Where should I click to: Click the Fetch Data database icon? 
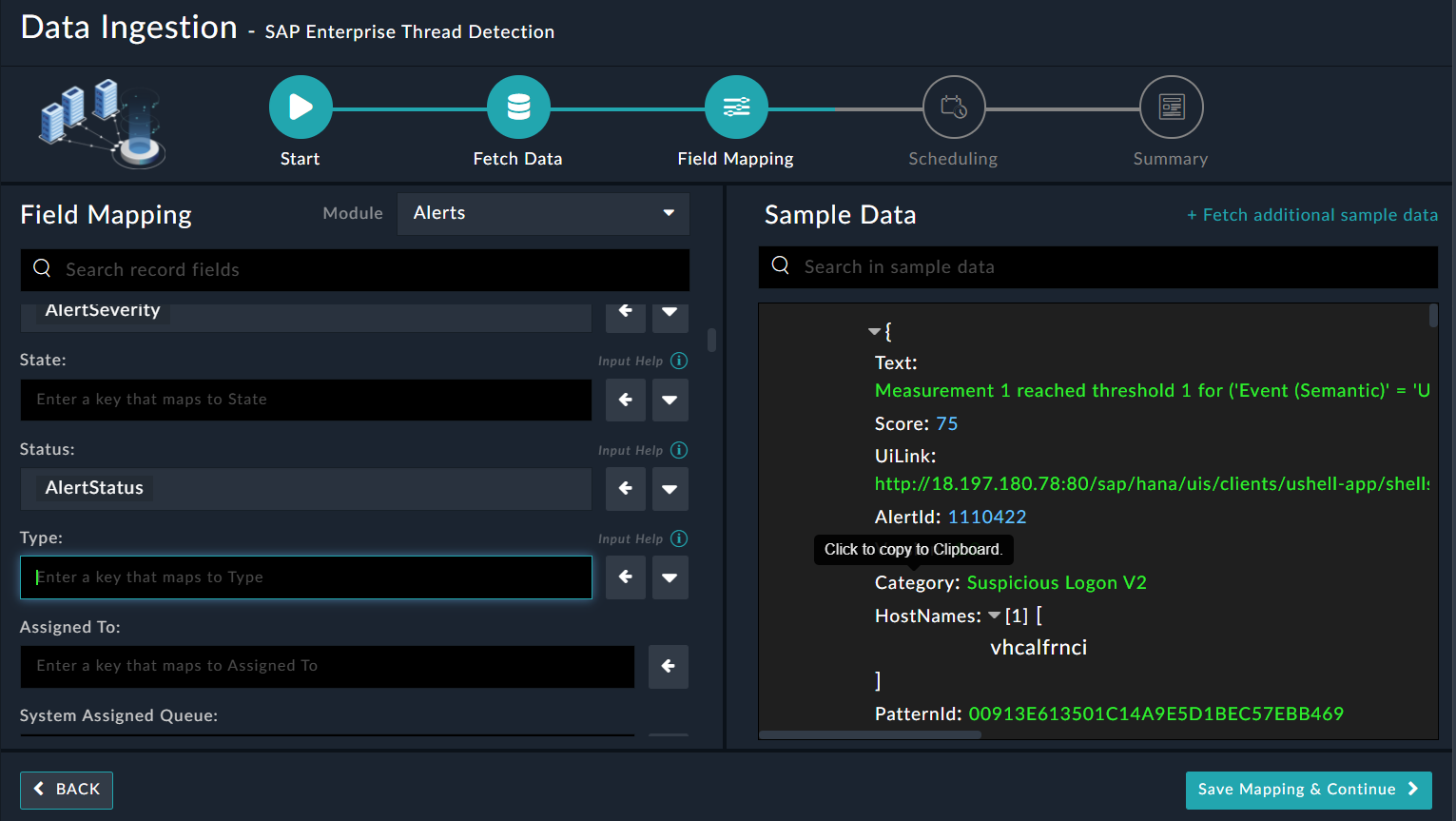pos(518,108)
